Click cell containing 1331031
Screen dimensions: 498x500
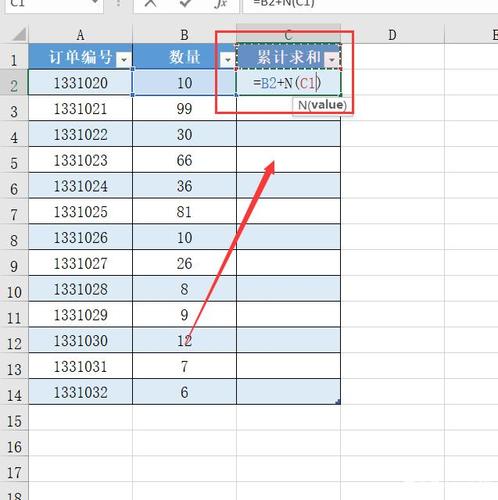click(80, 366)
